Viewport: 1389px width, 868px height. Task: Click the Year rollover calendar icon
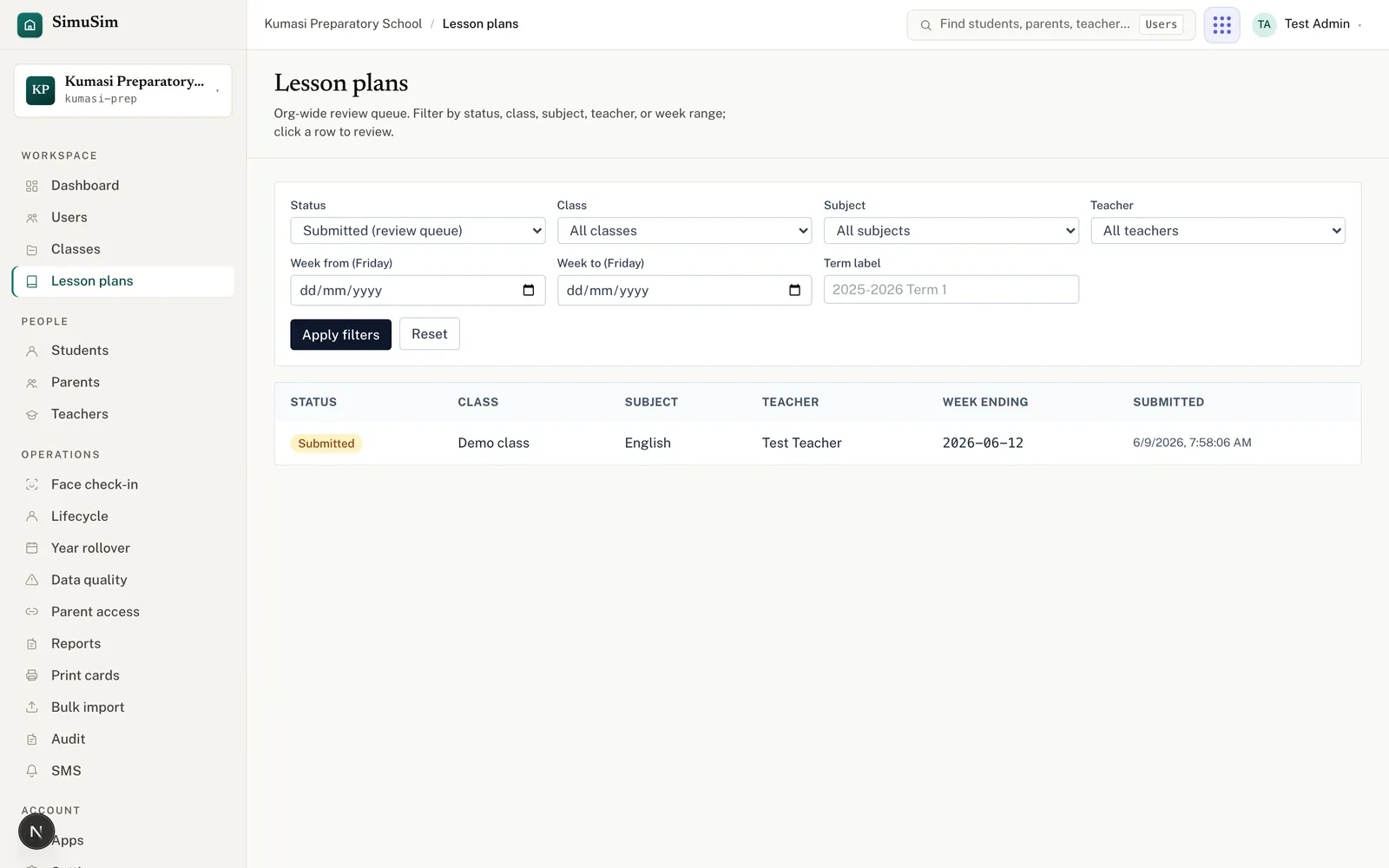coord(32,549)
